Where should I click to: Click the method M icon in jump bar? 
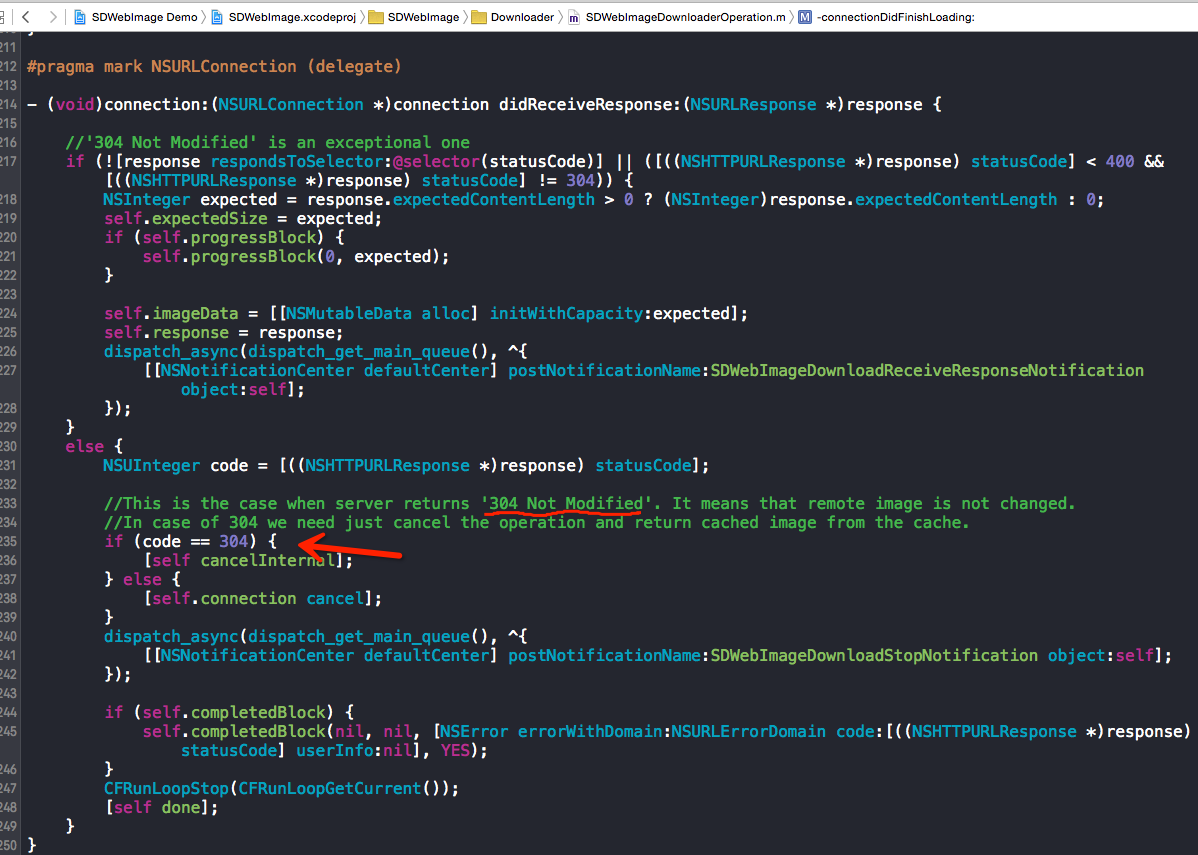[805, 17]
